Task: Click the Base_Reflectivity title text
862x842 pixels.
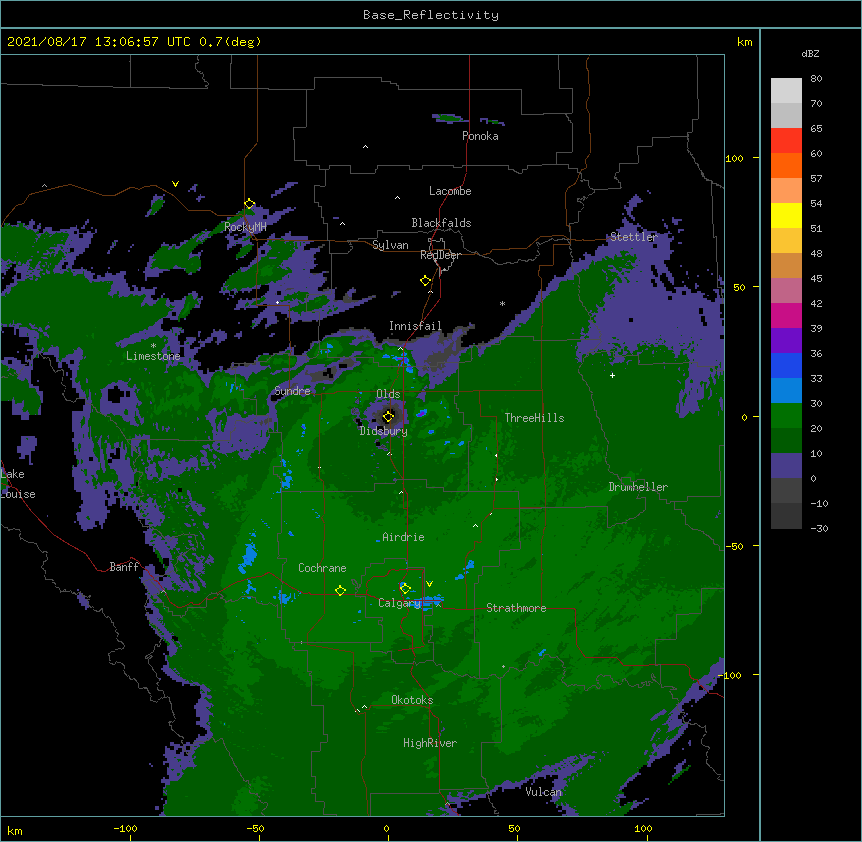Action: pyautogui.click(x=431, y=15)
